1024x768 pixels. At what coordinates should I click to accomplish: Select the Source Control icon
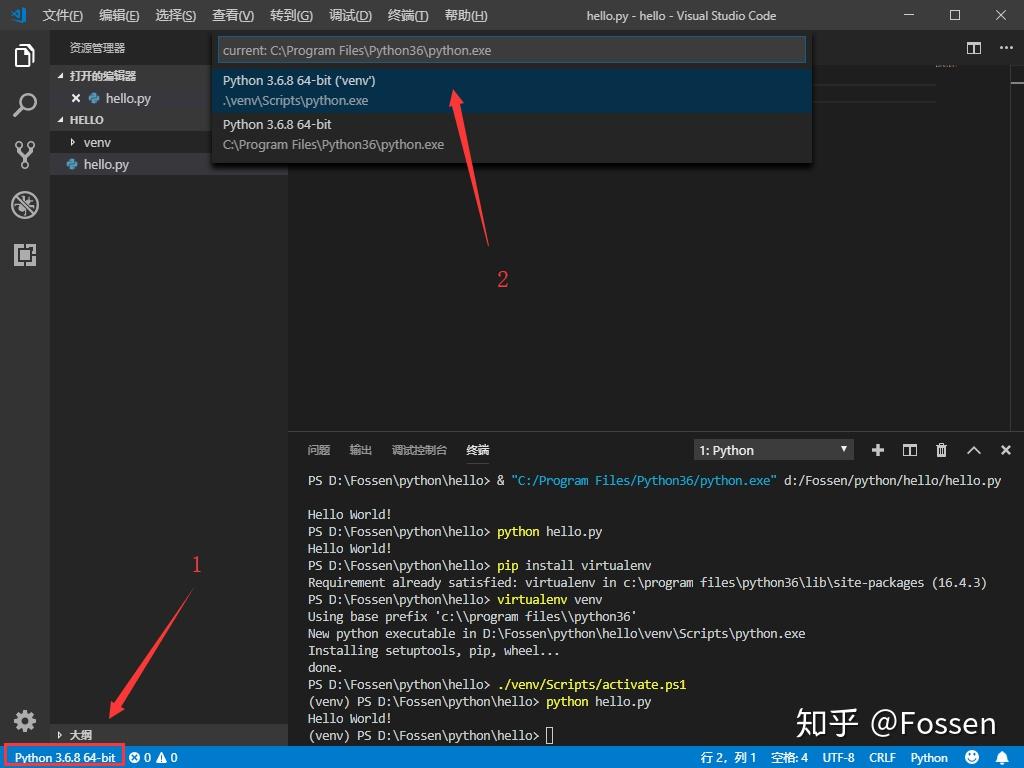tap(25, 155)
